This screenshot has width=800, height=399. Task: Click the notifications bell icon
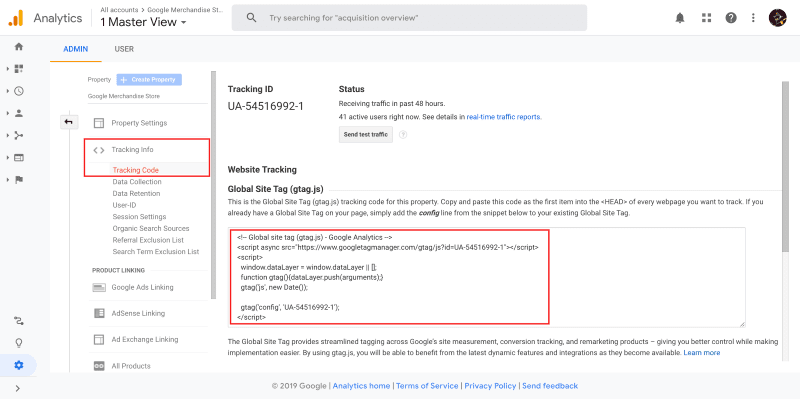(680, 18)
